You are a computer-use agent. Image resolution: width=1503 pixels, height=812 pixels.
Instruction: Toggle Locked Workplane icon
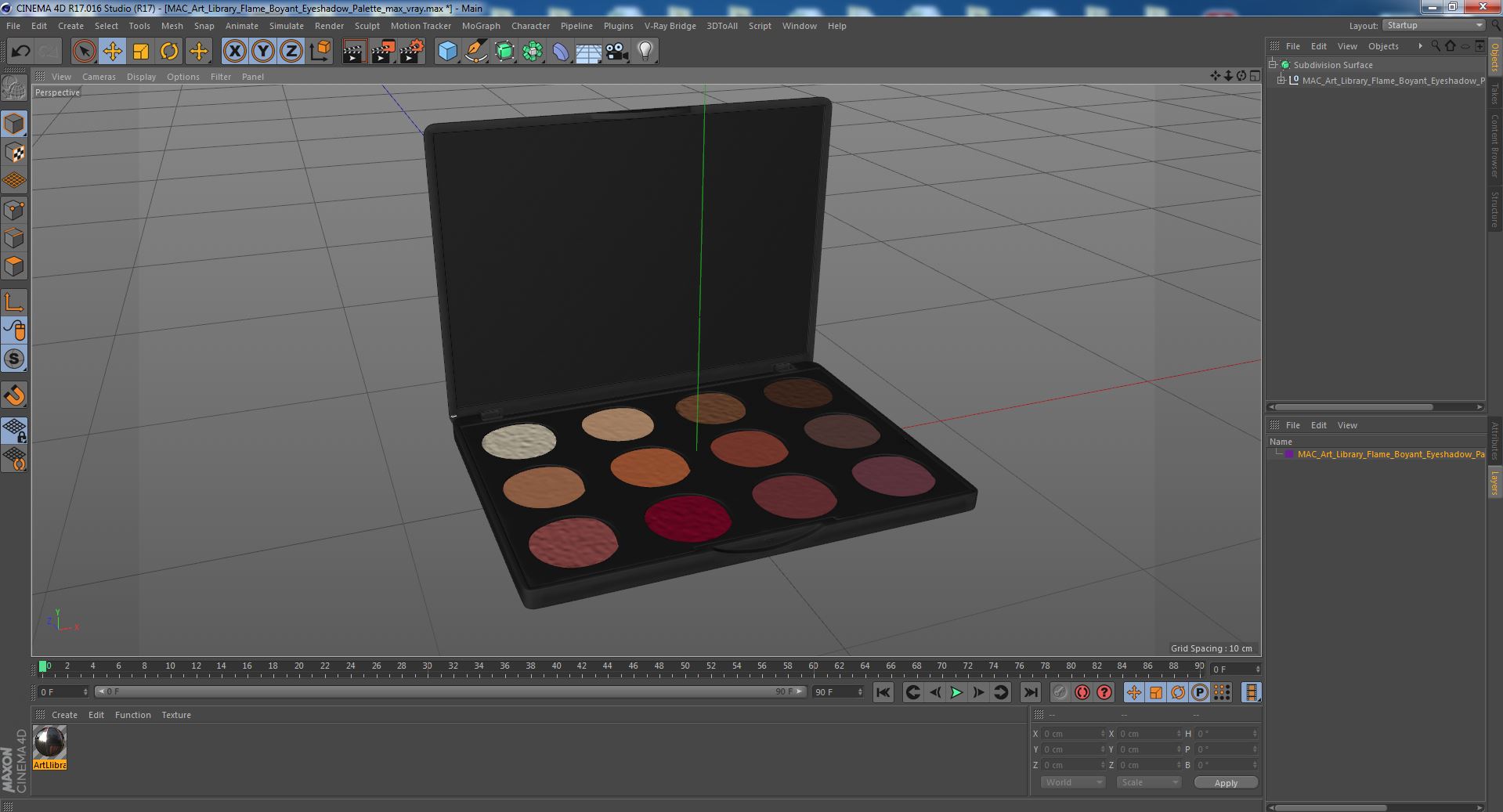point(14,430)
